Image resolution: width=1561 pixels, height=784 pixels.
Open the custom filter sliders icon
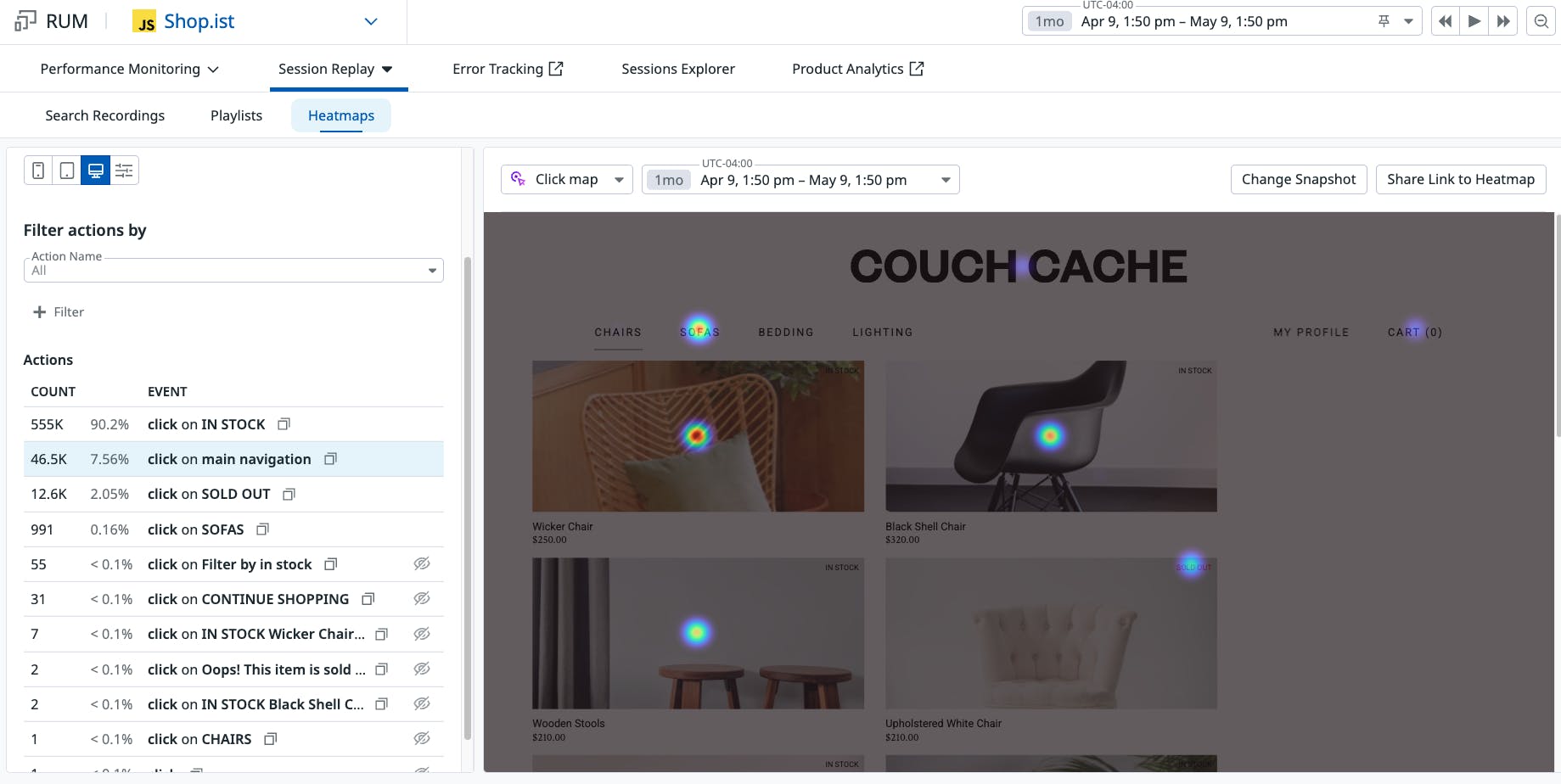[124, 171]
